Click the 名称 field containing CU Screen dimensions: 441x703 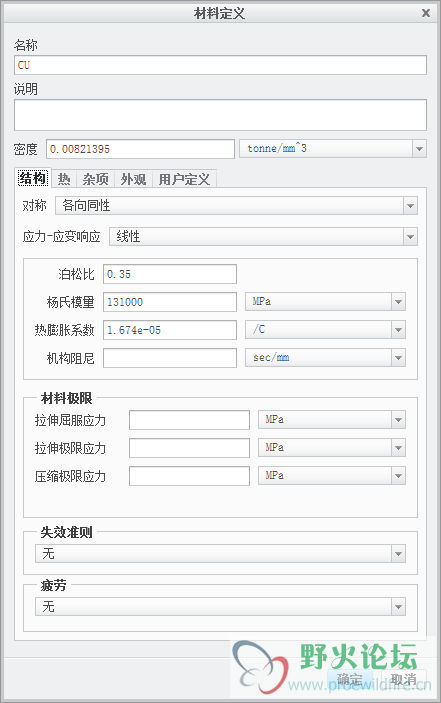pyautogui.click(x=220, y=65)
